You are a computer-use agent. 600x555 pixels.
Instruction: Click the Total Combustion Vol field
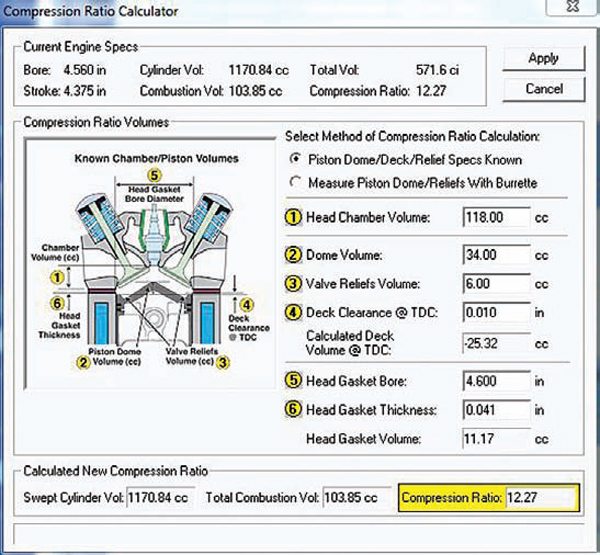357,498
